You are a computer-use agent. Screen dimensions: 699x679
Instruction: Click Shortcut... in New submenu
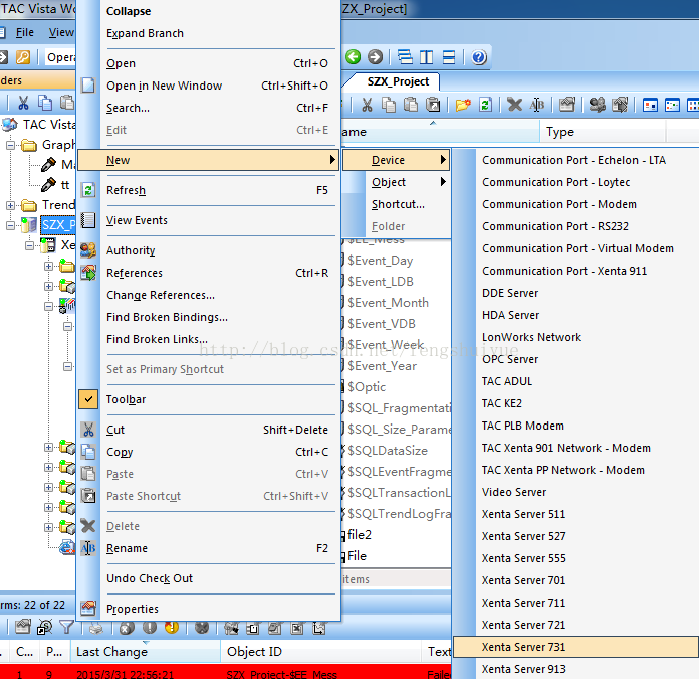pyautogui.click(x=398, y=204)
